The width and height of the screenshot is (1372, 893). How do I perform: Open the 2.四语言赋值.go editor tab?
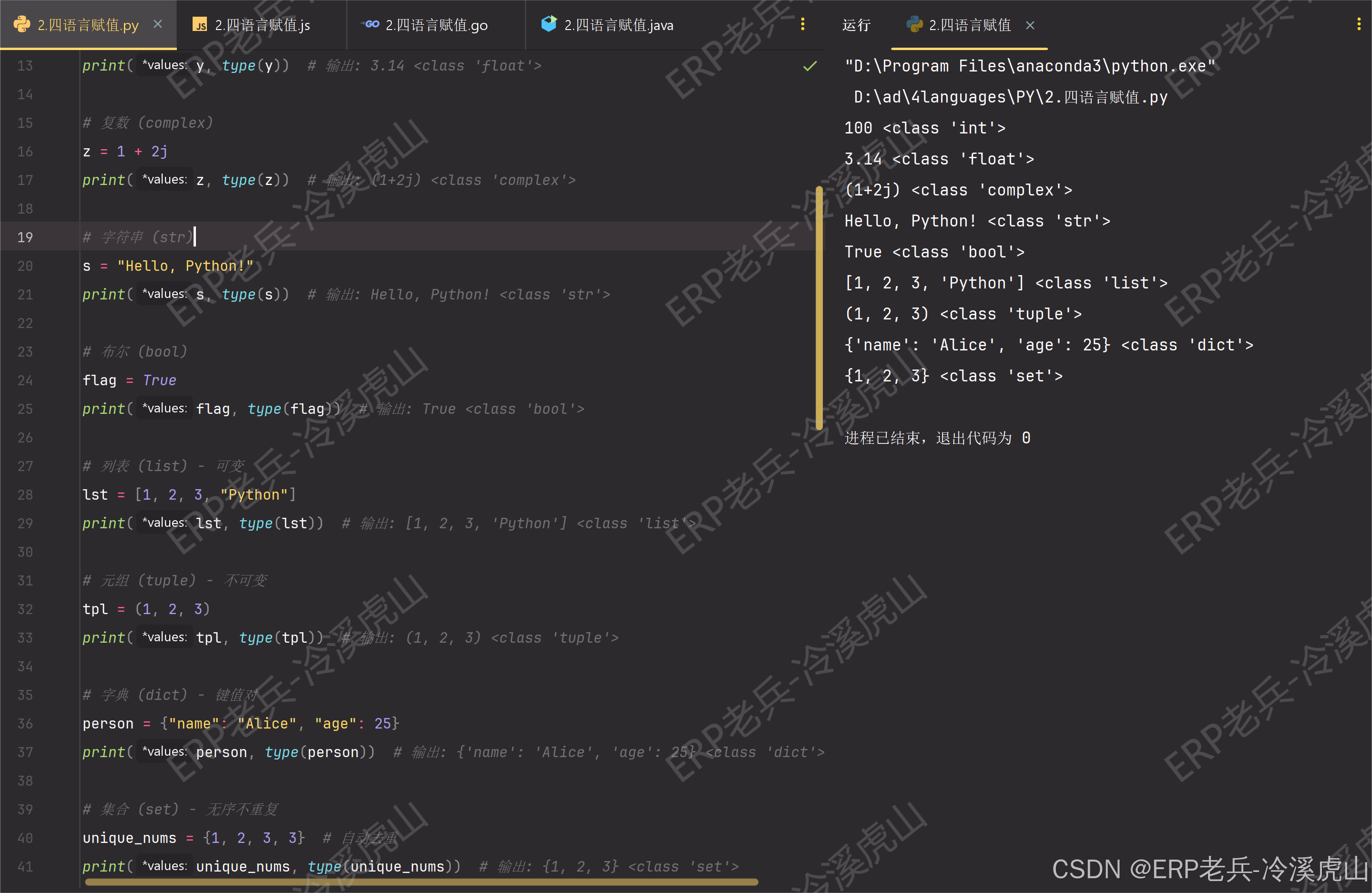[x=436, y=25]
